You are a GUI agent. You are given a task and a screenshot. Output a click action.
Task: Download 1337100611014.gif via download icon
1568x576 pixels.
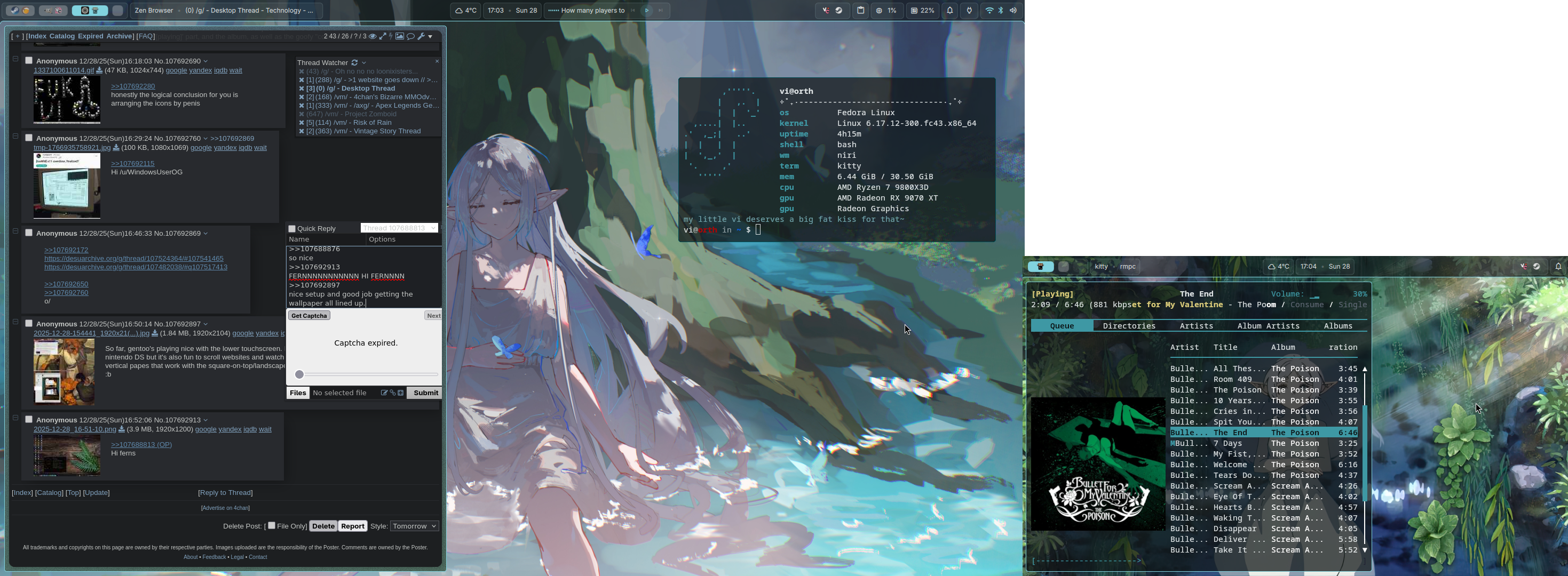tap(99, 70)
